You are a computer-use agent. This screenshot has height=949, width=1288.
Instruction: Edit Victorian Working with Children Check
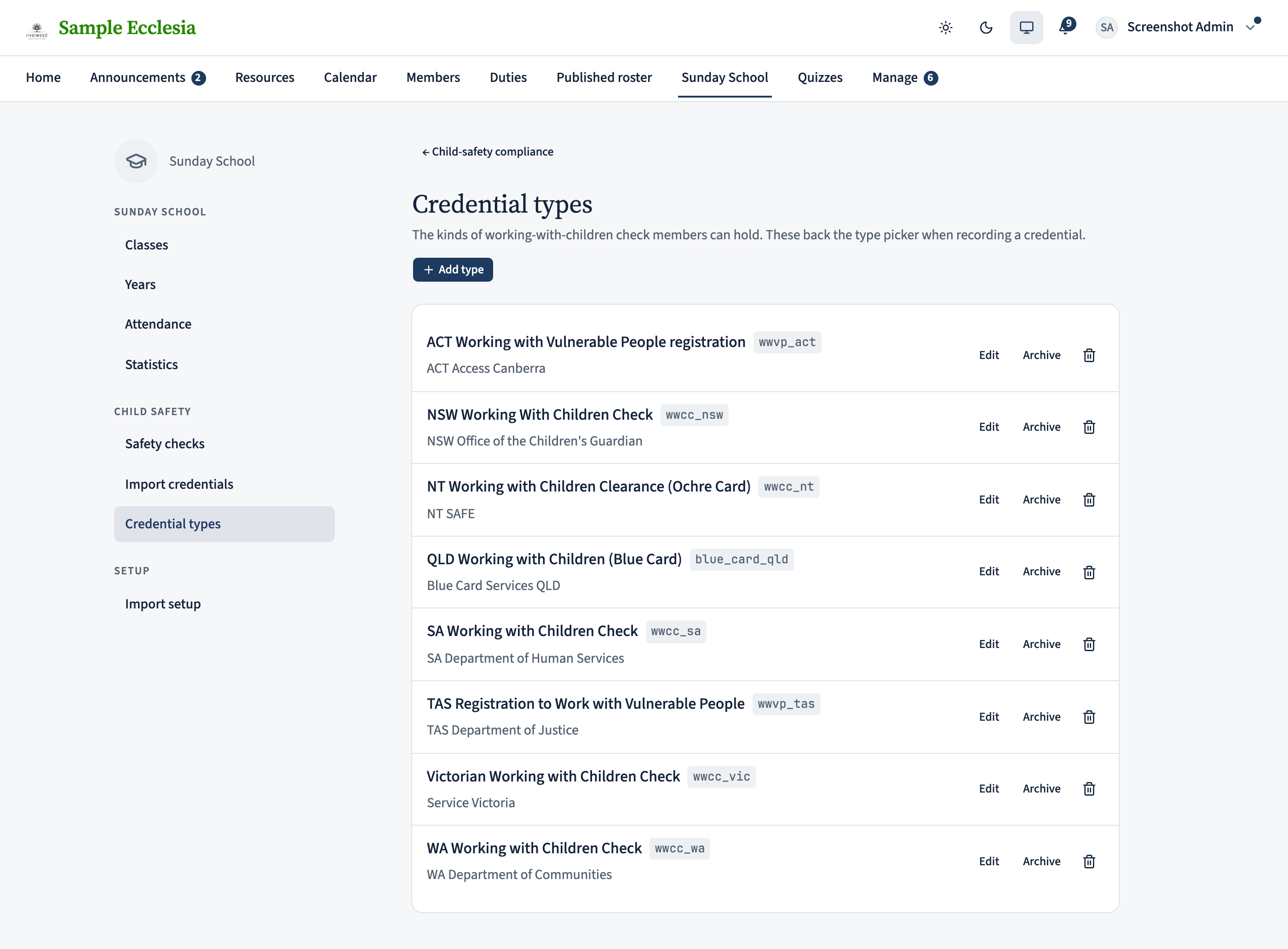pos(989,789)
